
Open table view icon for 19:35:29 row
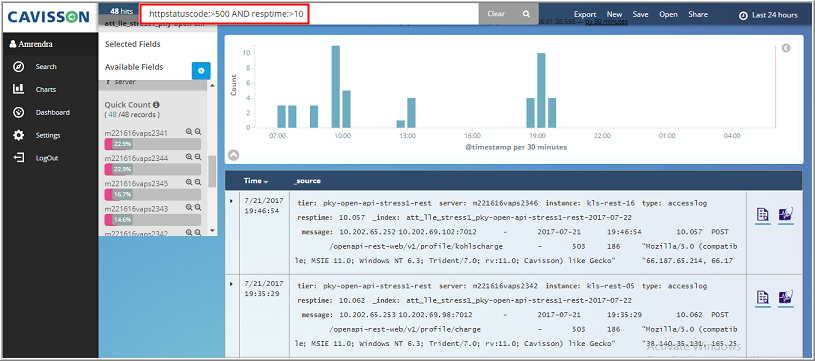coord(763,298)
